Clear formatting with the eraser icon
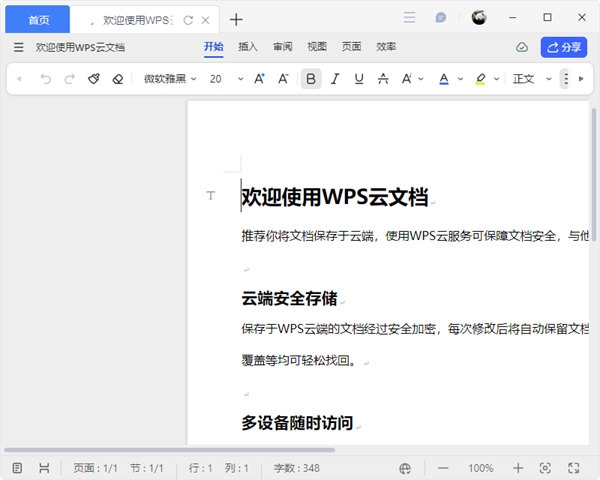The width and height of the screenshot is (600, 480). [x=118, y=79]
